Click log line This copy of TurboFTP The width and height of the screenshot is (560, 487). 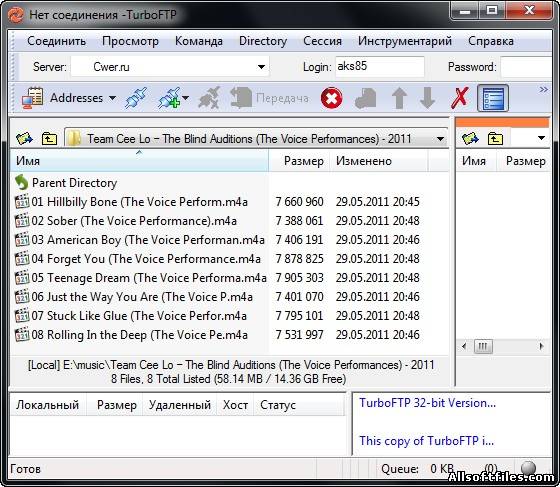(426, 441)
